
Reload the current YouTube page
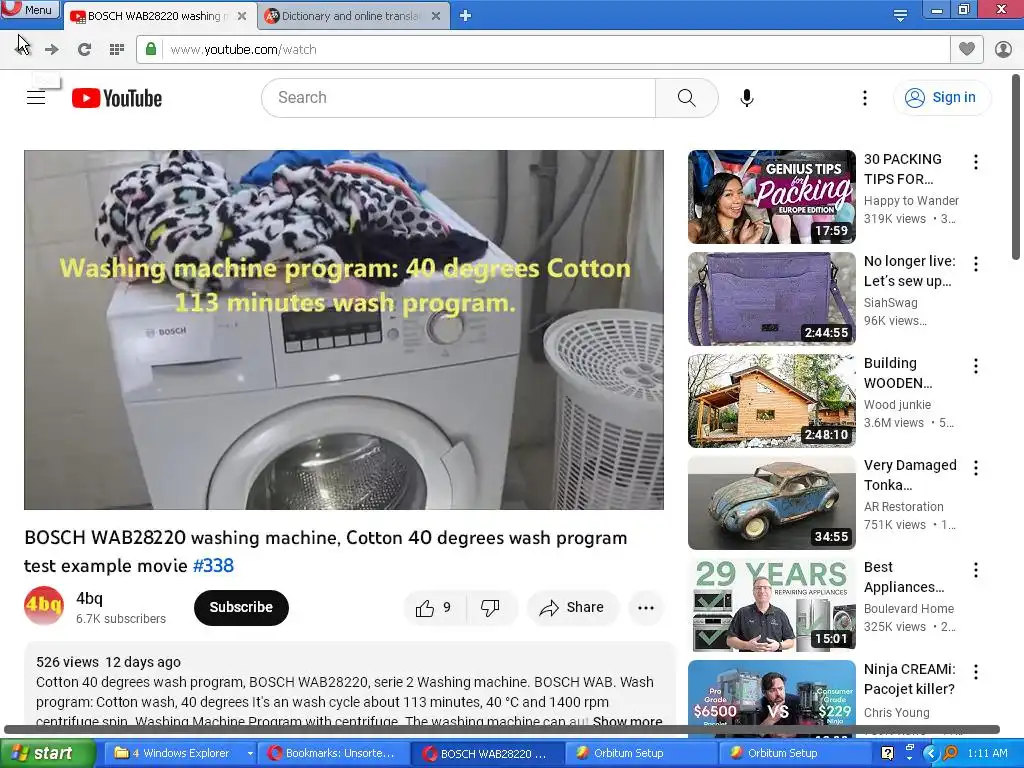click(84, 50)
